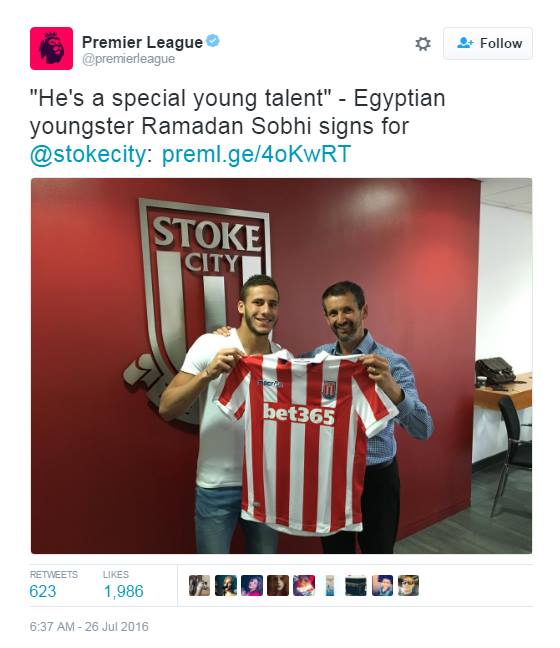Open the second liker's avatar
Image resolution: width=560 pixels, height=648 pixels.
pyautogui.click(x=226, y=585)
